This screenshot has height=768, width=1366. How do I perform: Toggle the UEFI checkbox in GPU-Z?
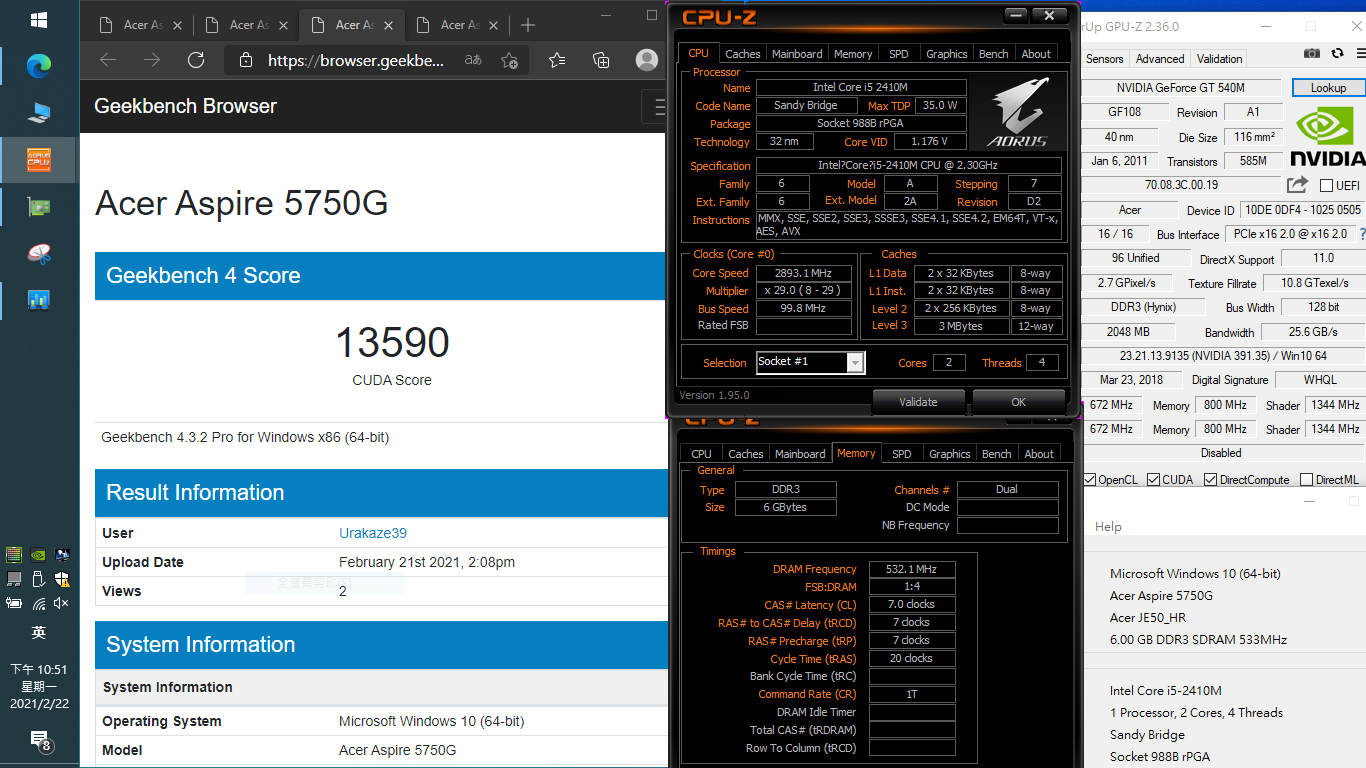1326,185
